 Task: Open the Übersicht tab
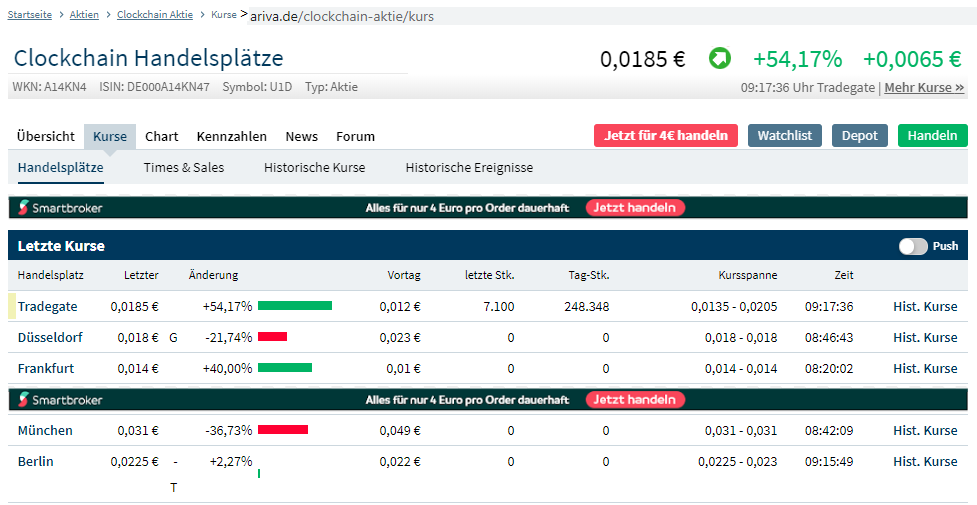(x=45, y=137)
